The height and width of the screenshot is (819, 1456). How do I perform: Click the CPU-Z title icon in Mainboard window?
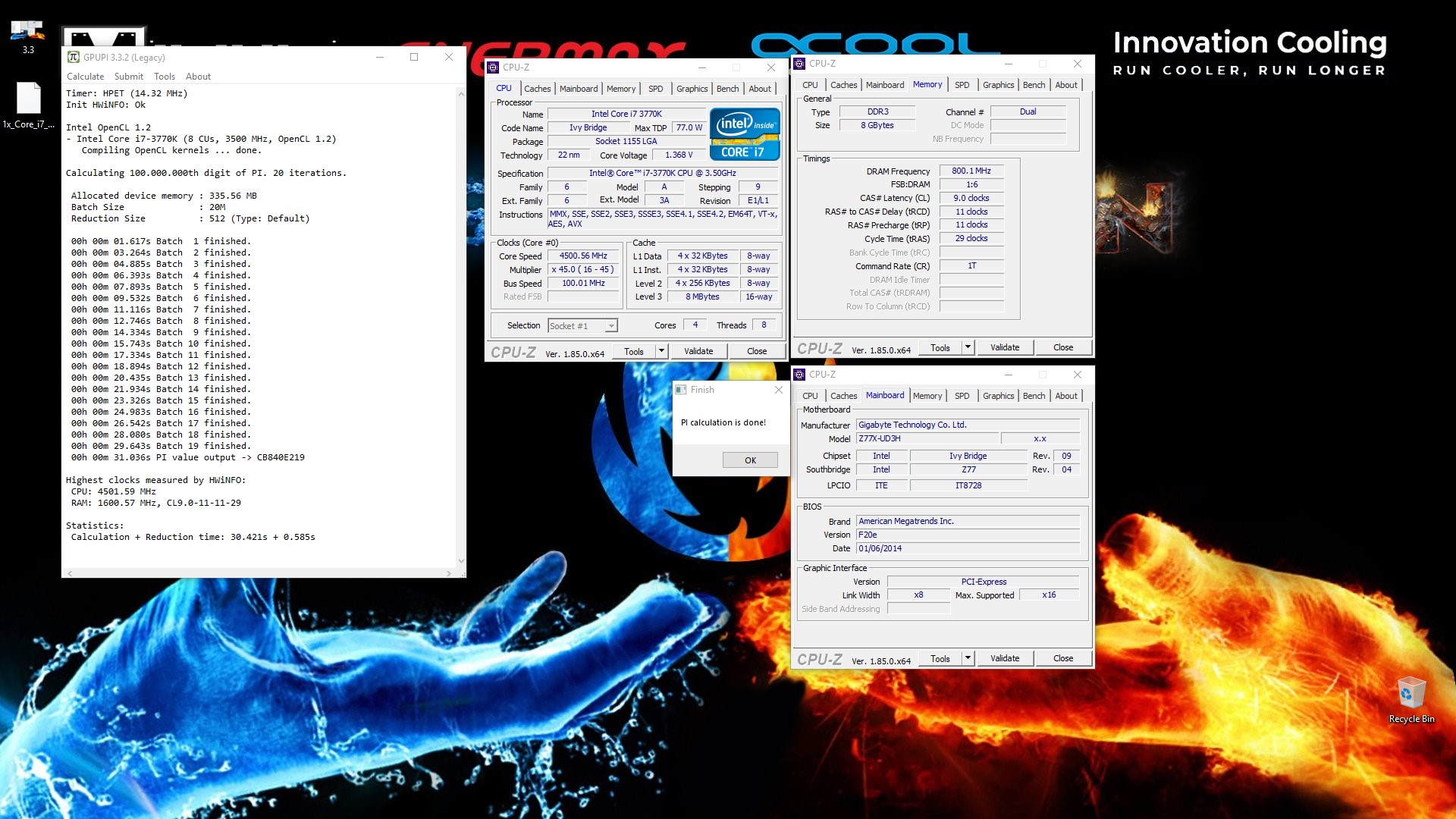[x=799, y=375]
